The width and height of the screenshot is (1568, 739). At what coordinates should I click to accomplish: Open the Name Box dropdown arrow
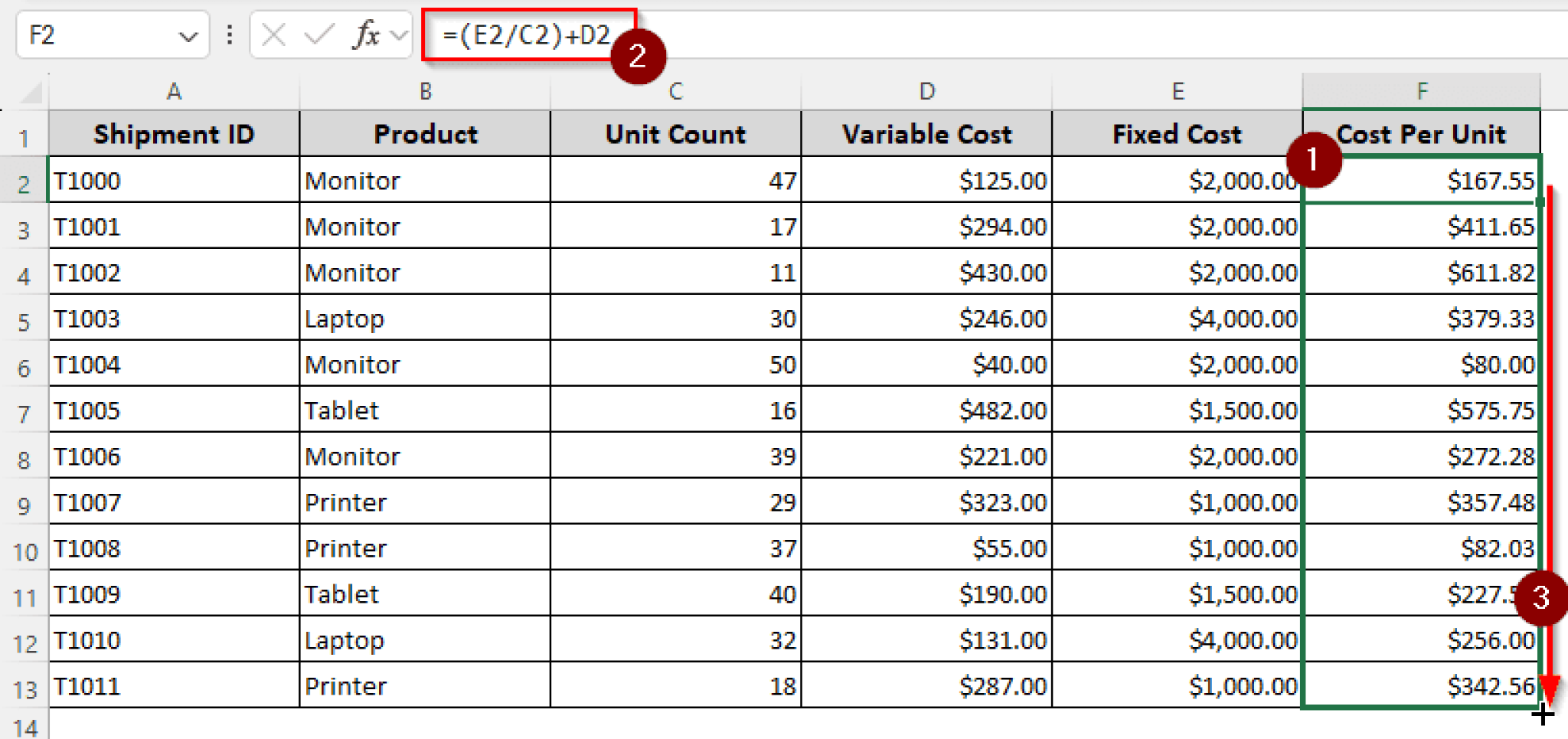tap(188, 36)
